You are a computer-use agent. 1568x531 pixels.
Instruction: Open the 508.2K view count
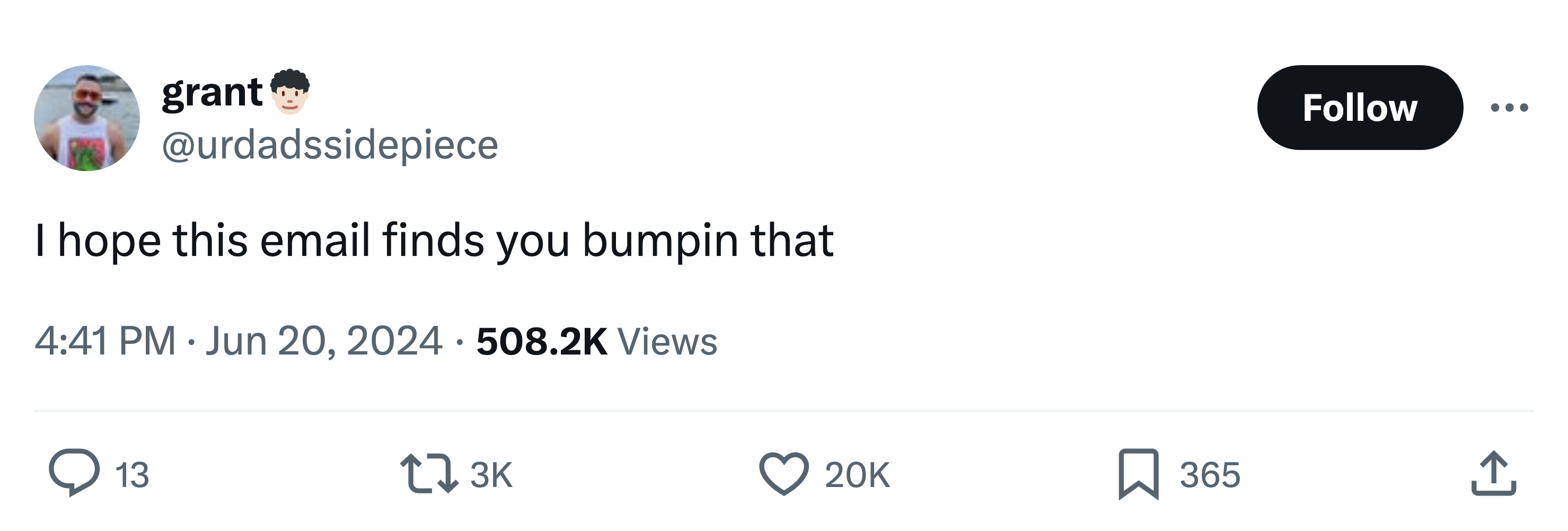[x=541, y=342]
